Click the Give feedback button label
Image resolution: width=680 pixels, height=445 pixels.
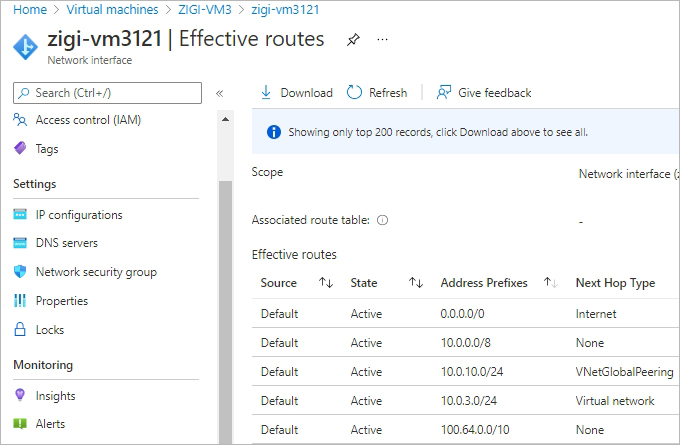point(494,93)
